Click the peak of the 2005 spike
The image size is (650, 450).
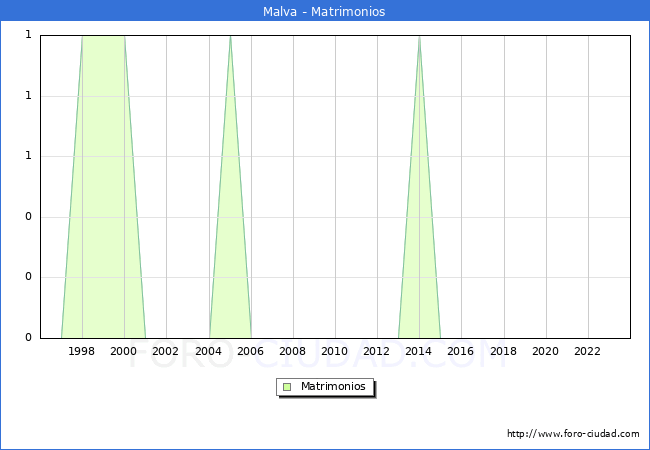coord(230,38)
